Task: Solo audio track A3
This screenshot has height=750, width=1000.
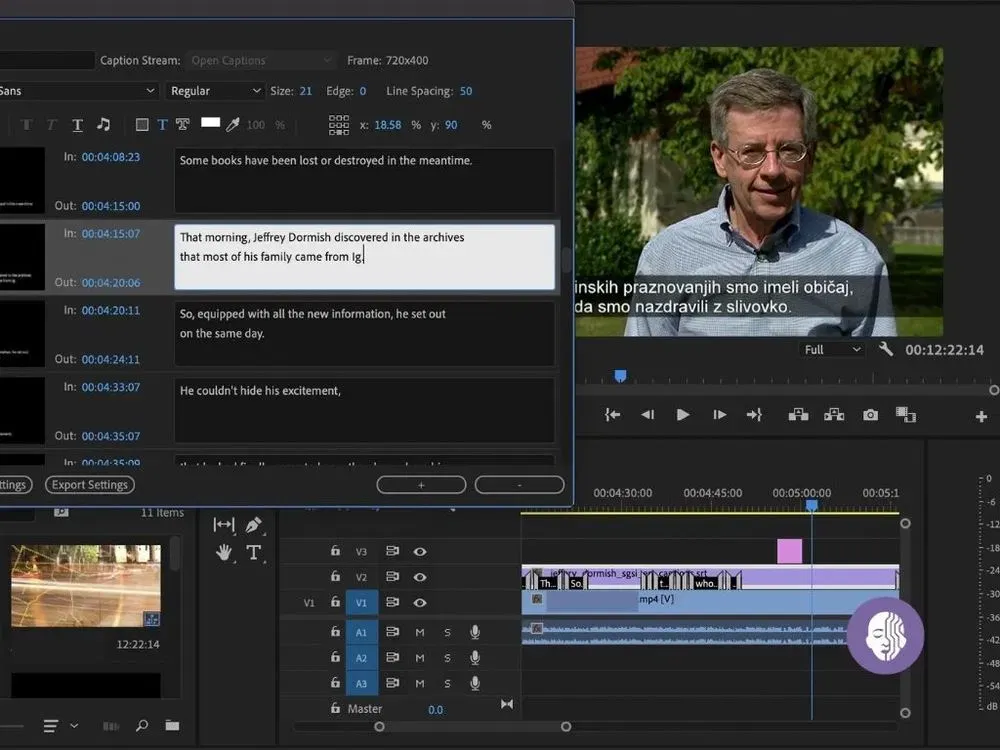Action: (447, 684)
